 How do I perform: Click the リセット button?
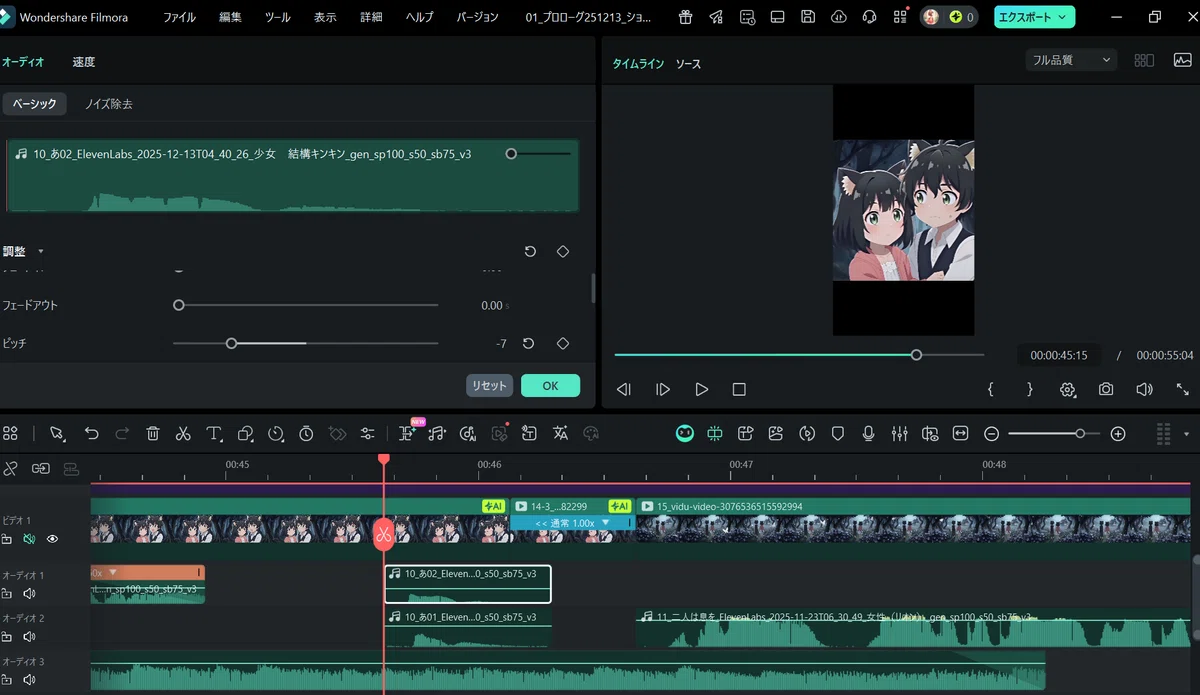tap(489, 385)
